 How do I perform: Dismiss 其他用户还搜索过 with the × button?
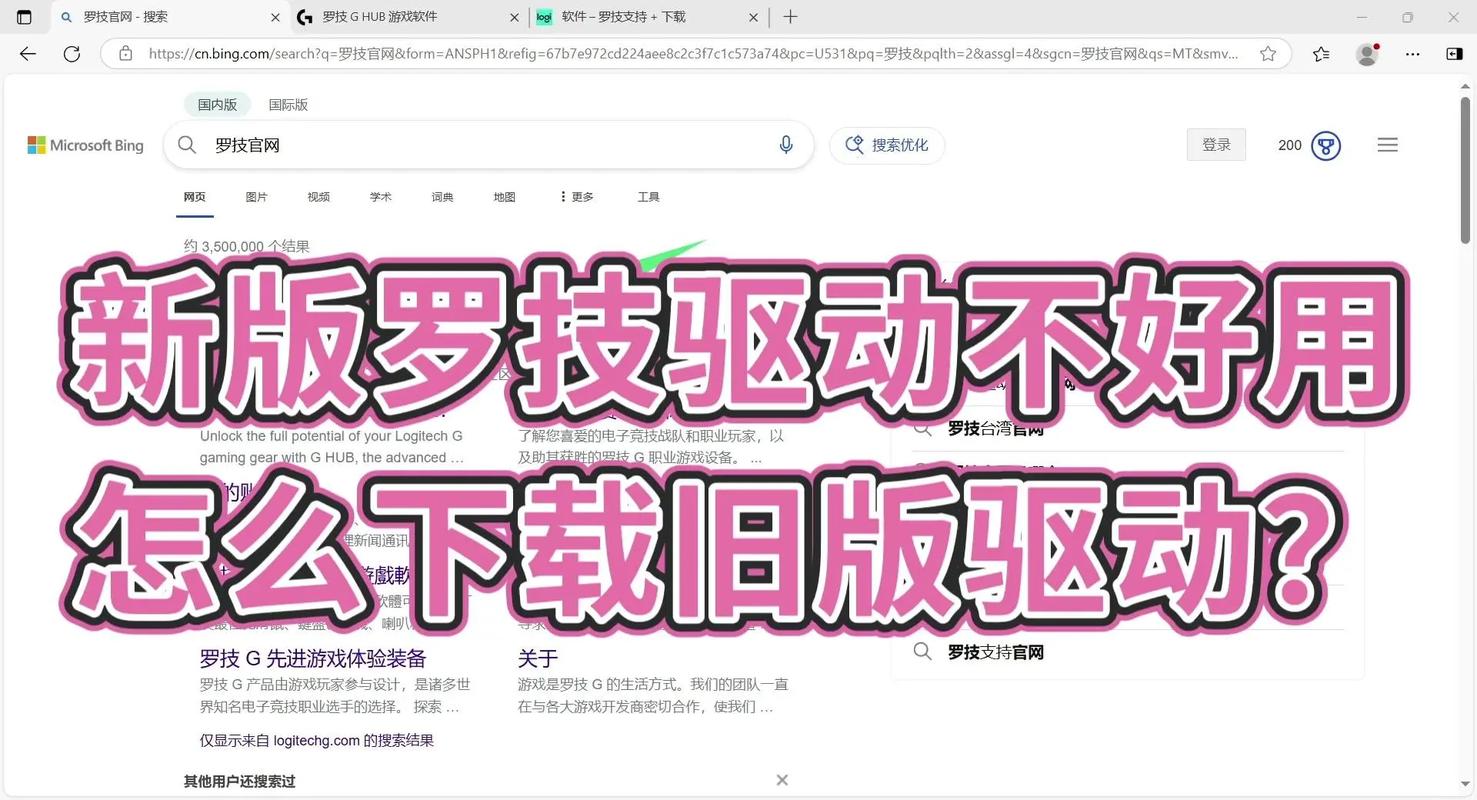[781, 780]
